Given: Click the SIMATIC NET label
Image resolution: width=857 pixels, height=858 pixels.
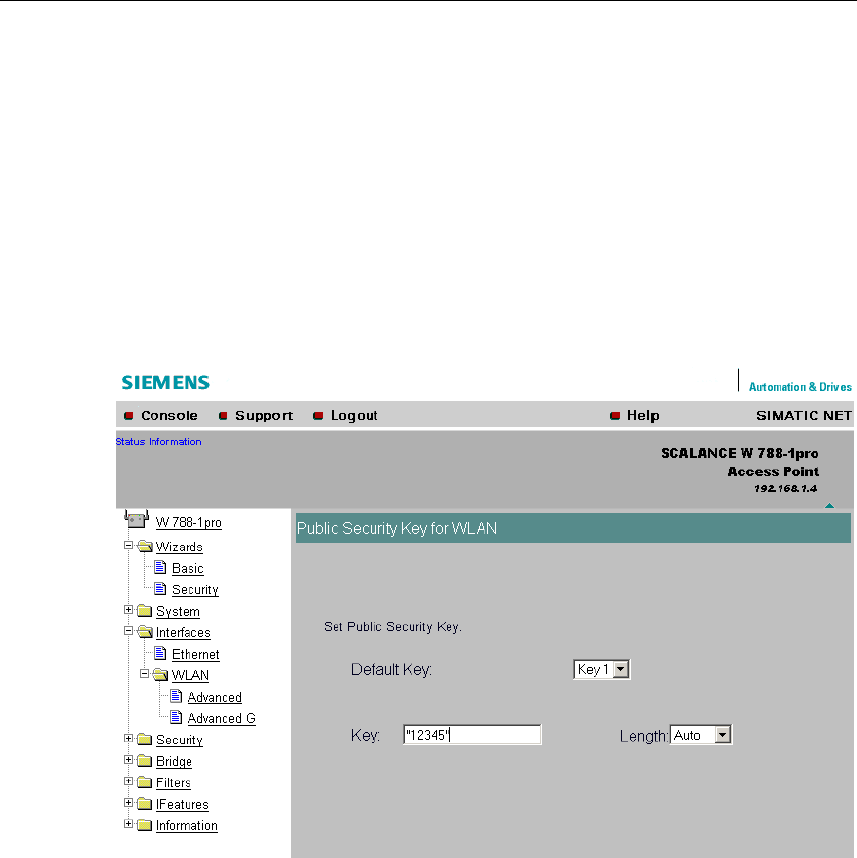Looking at the screenshot, I should coord(803,415).
